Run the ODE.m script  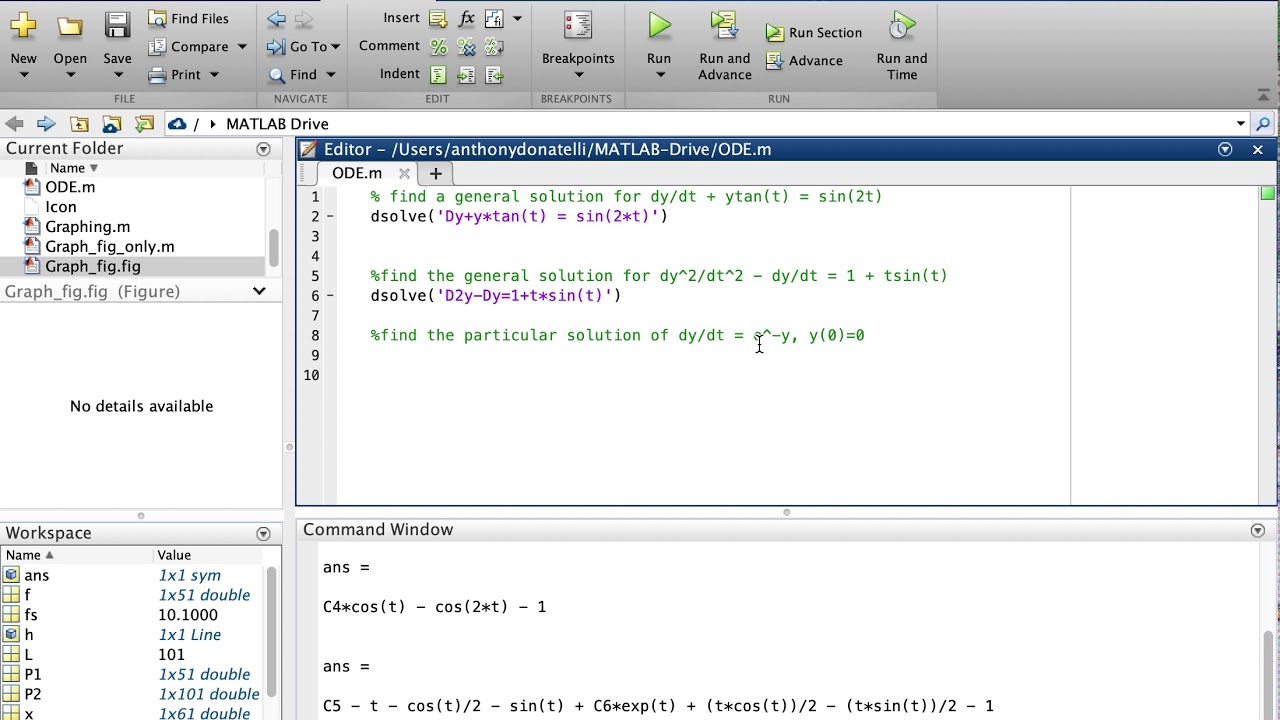pyautogui.click(x=659, y=26)
